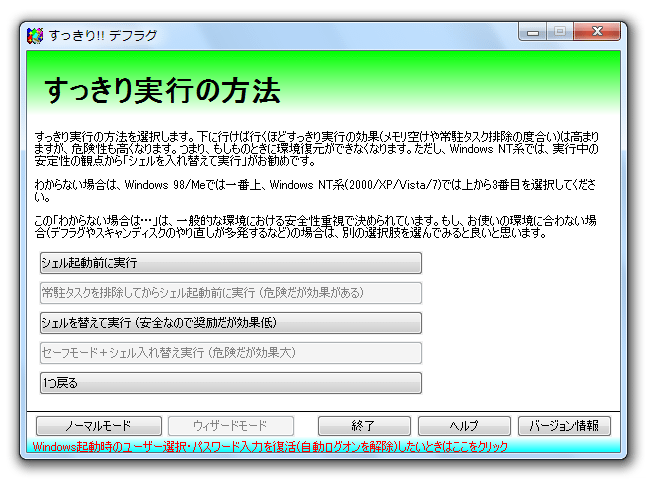649x482 pixels.
Task: Click the paragraph starting この「わからない場合は…」は
Action: [x=315, y=227]
